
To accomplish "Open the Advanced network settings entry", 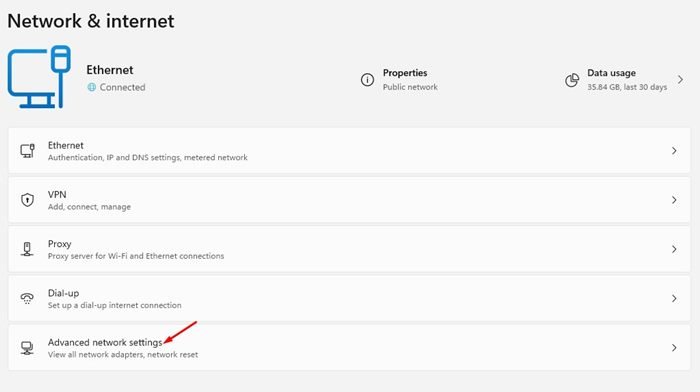I will click(x=349, y=347).
